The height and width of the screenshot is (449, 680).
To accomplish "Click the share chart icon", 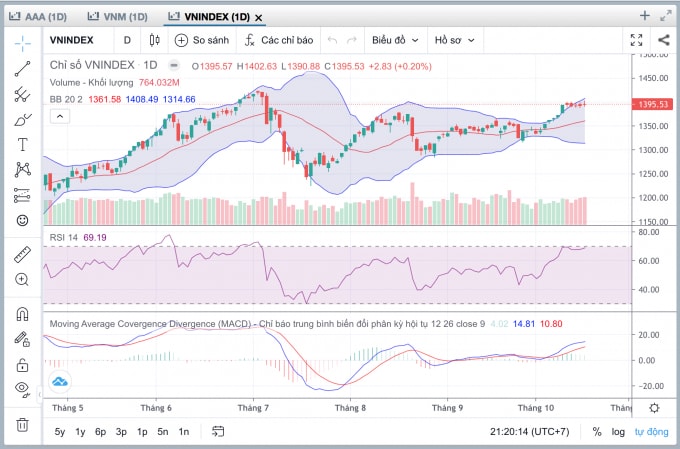I will tap(664, 40).
